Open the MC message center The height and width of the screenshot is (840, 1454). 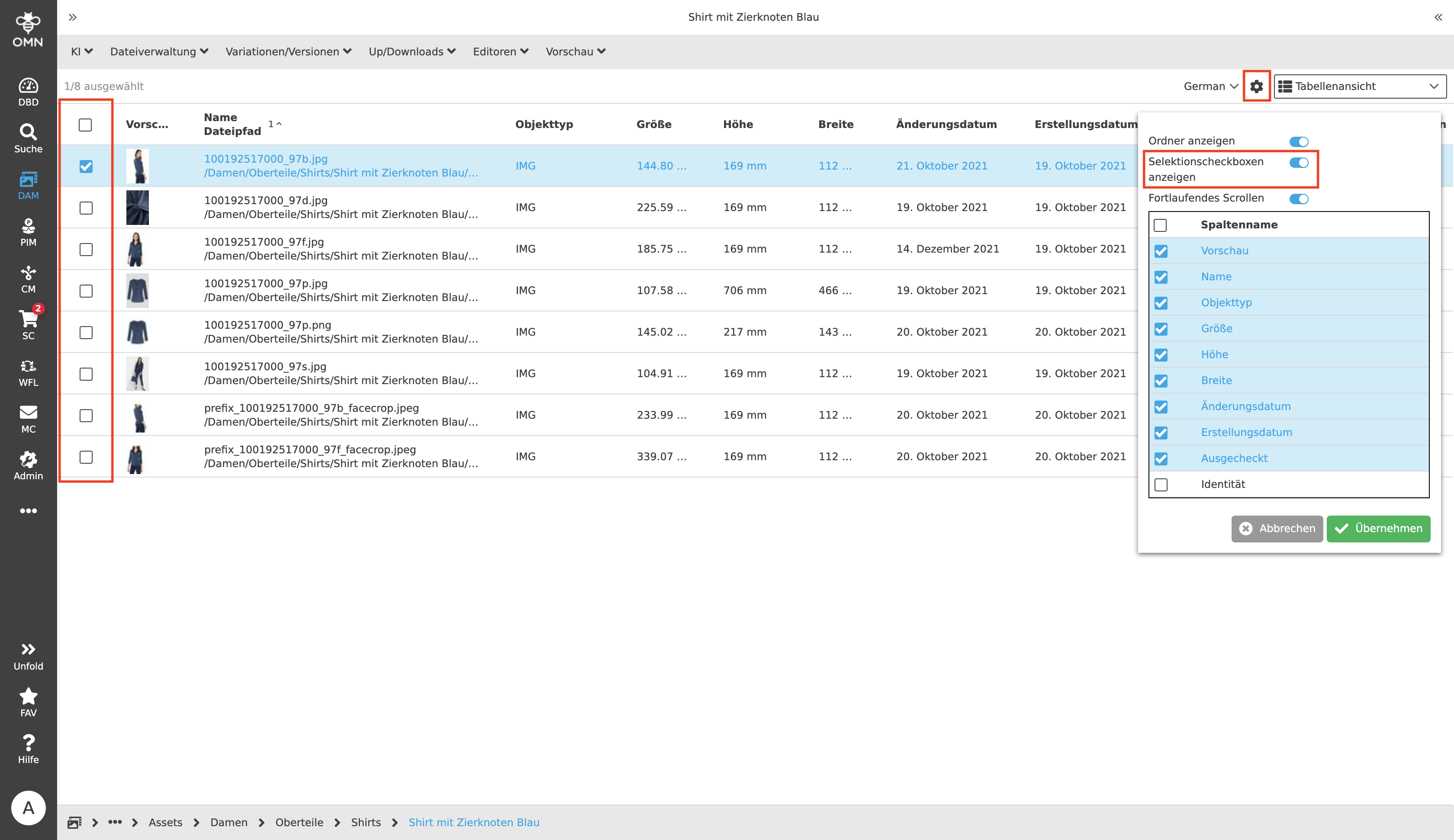click(x=28, y=418)
